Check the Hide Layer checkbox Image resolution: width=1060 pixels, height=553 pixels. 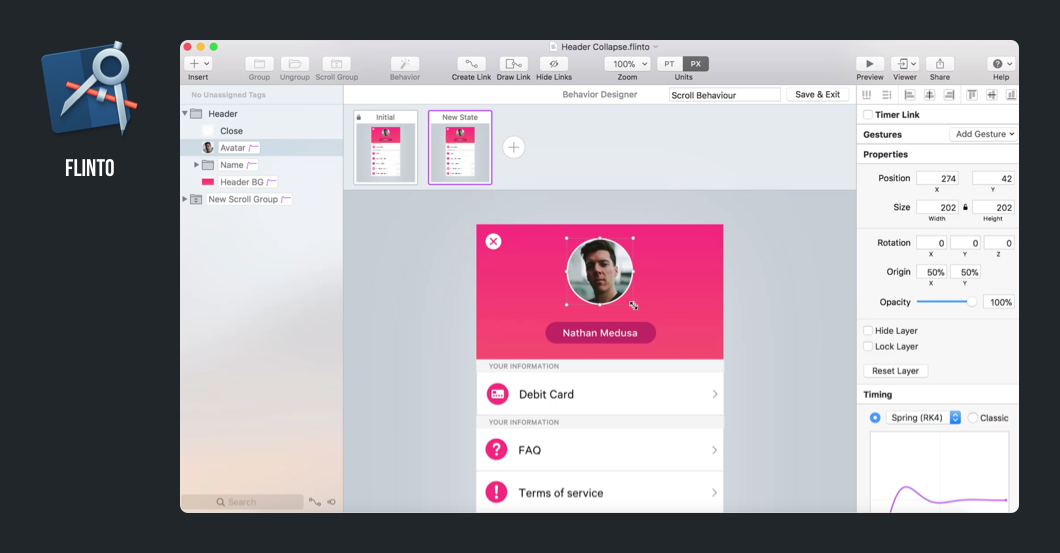click(867, 331)
